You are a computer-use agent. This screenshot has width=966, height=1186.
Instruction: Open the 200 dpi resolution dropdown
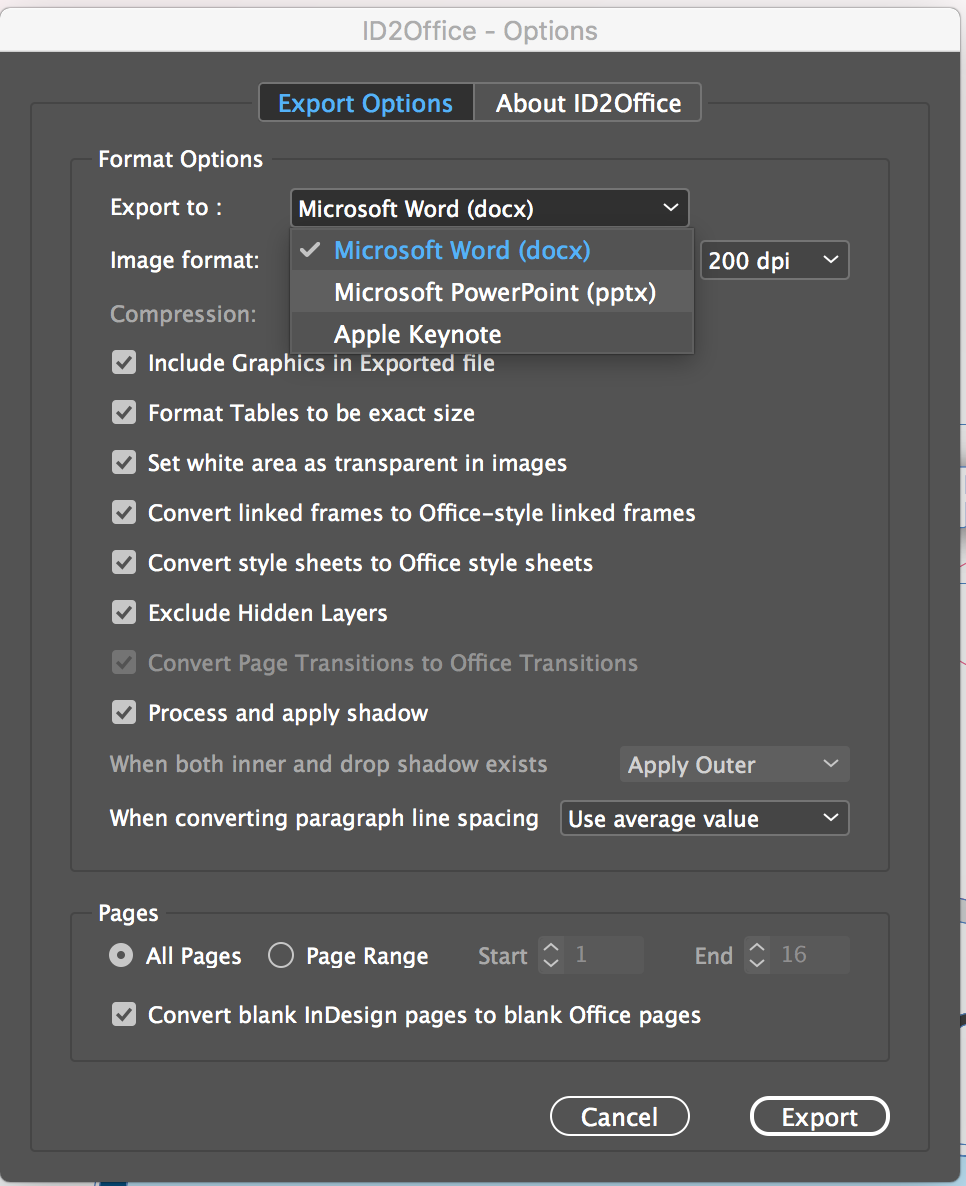[x=774, y=261]
